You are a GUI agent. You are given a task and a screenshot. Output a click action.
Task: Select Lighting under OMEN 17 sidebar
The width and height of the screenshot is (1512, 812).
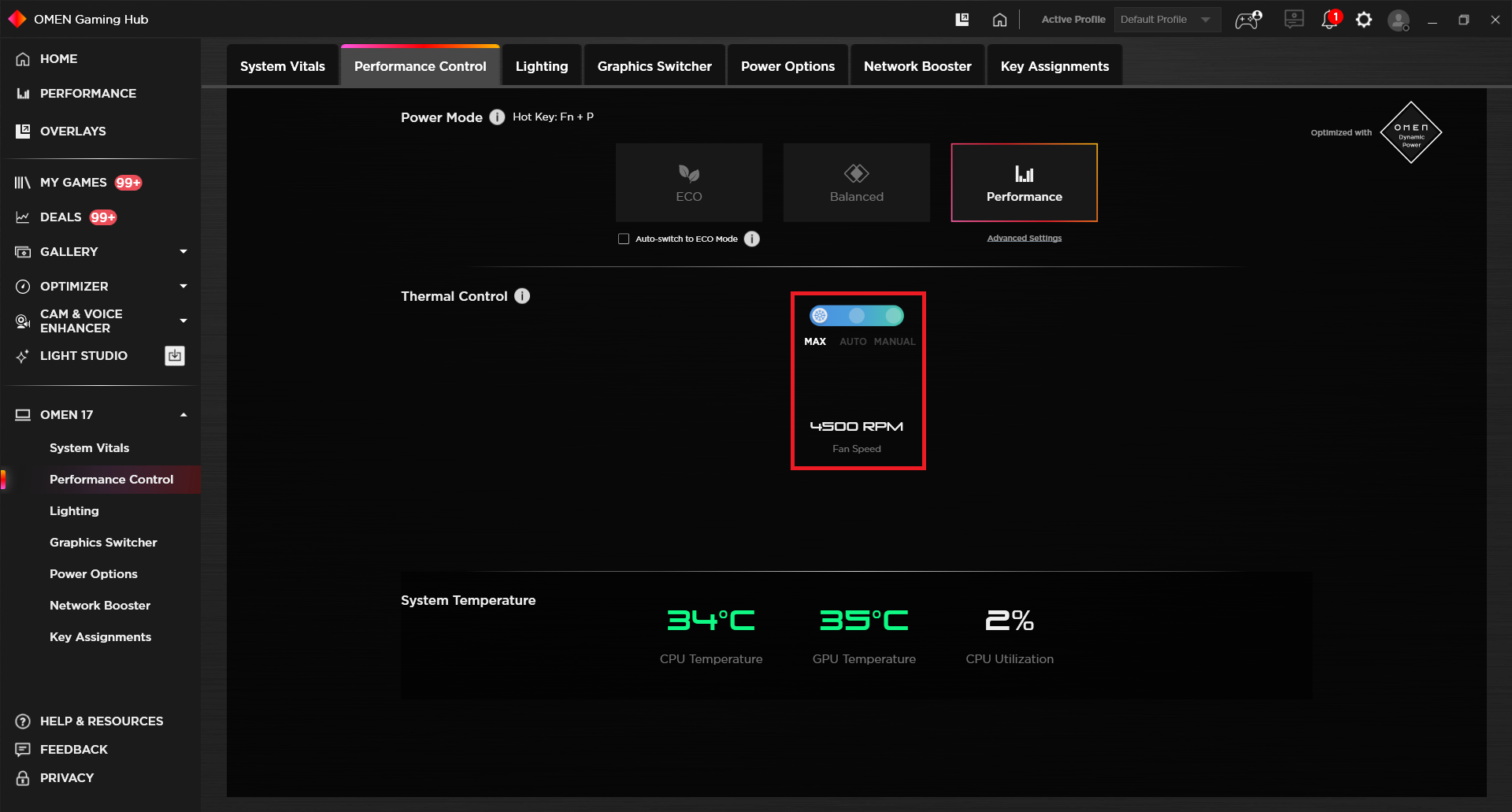tap(74, 510)
